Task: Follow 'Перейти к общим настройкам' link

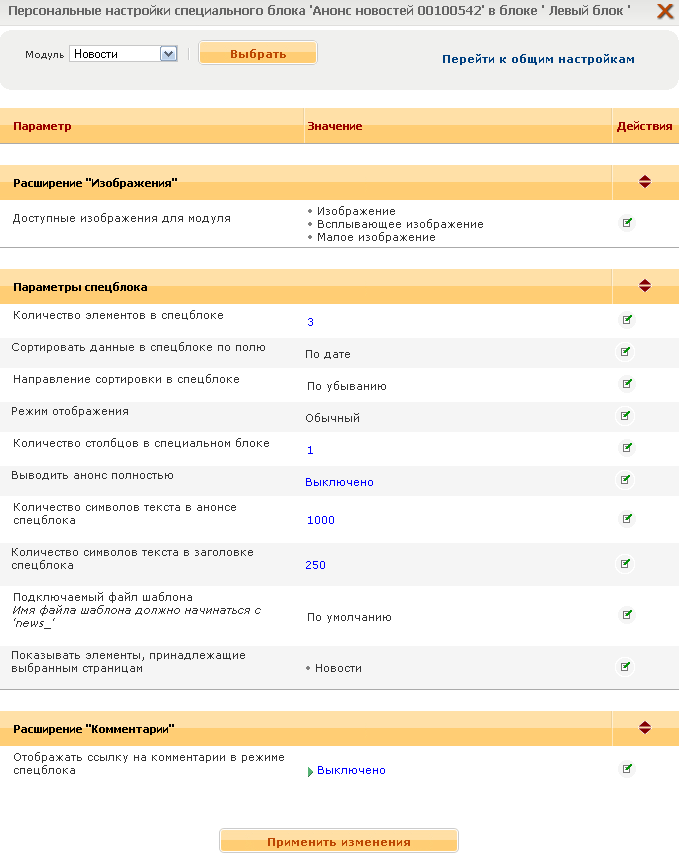Action: pos(538,59)
